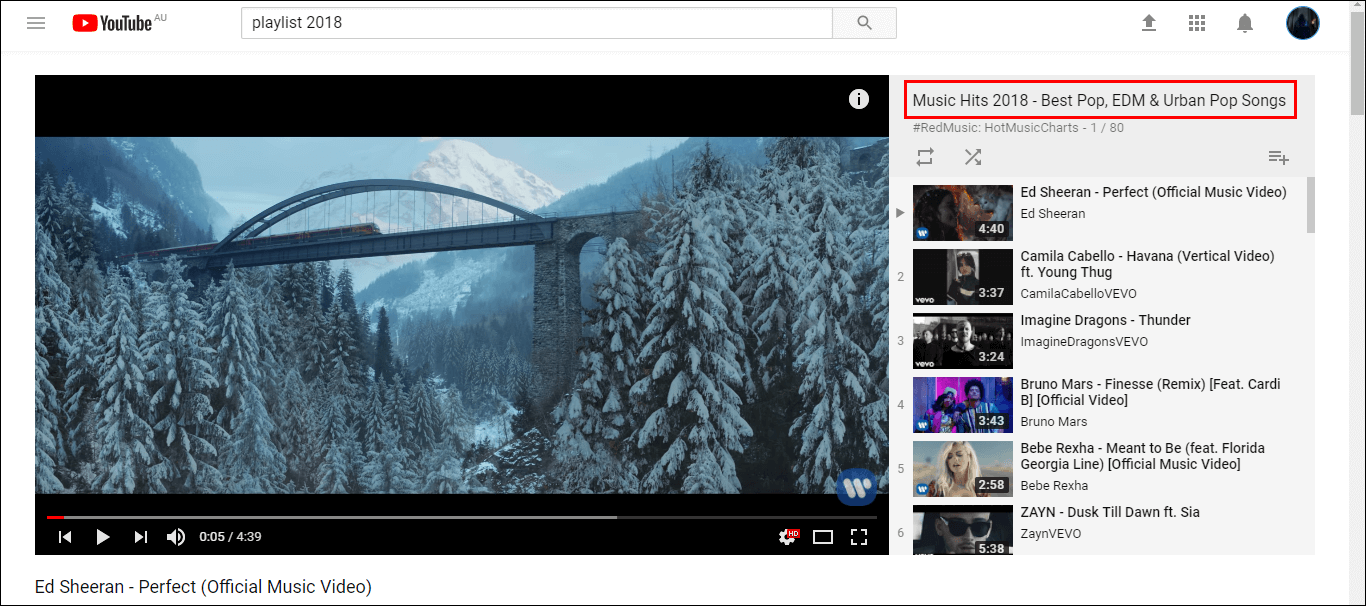The image size is (1366, 606).
Task: Toggle loop playlist
Action: (x=925, y=157)
